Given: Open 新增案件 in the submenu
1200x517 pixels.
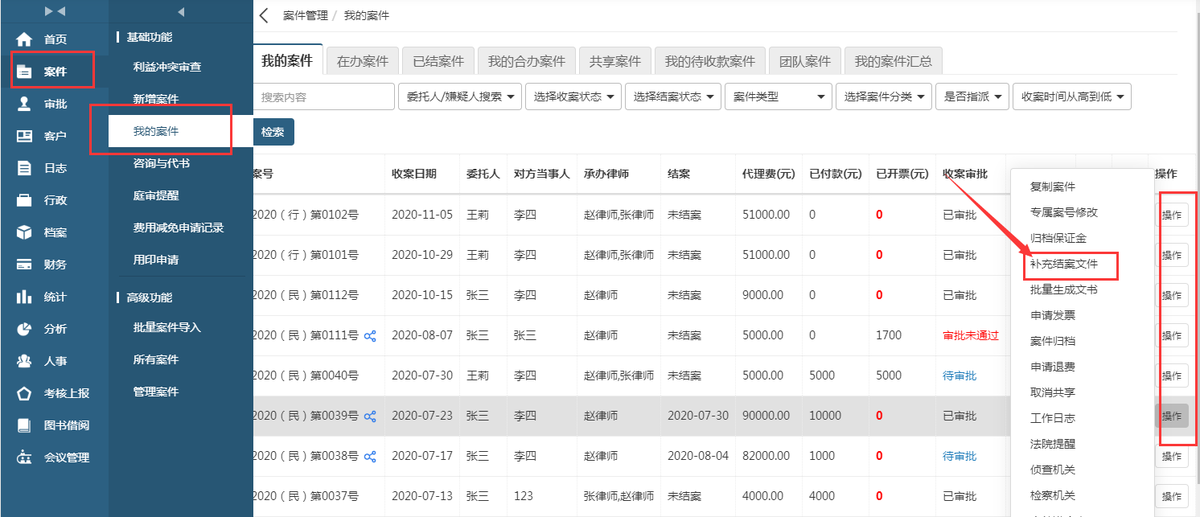Looking at the screenshot, I should (156, 100).
